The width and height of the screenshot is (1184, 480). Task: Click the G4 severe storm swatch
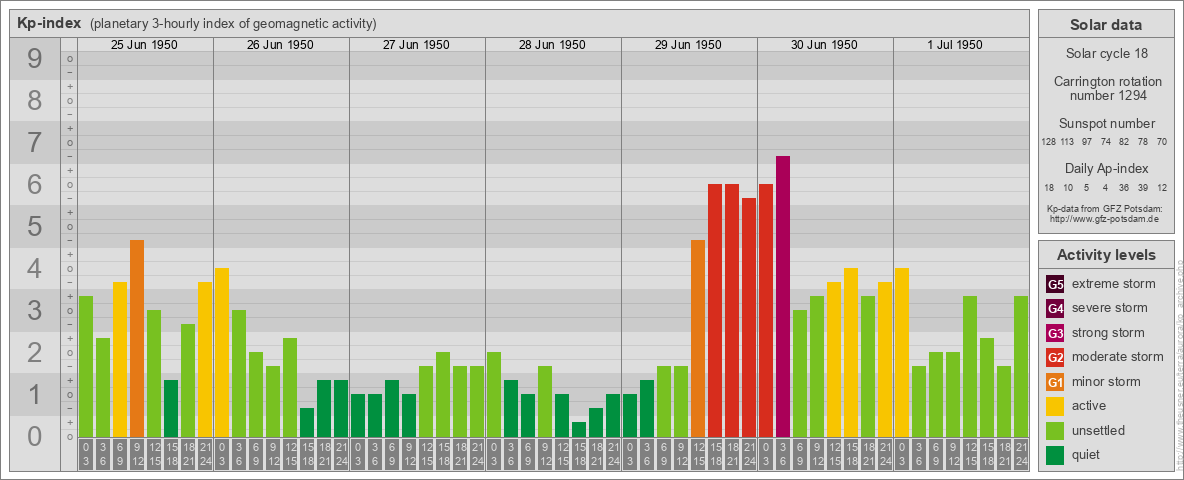[1055, 308]
